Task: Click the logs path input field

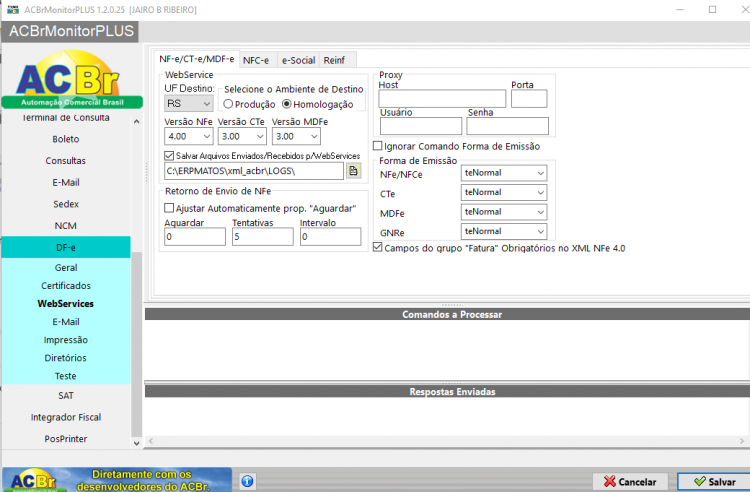Action: 254,171
